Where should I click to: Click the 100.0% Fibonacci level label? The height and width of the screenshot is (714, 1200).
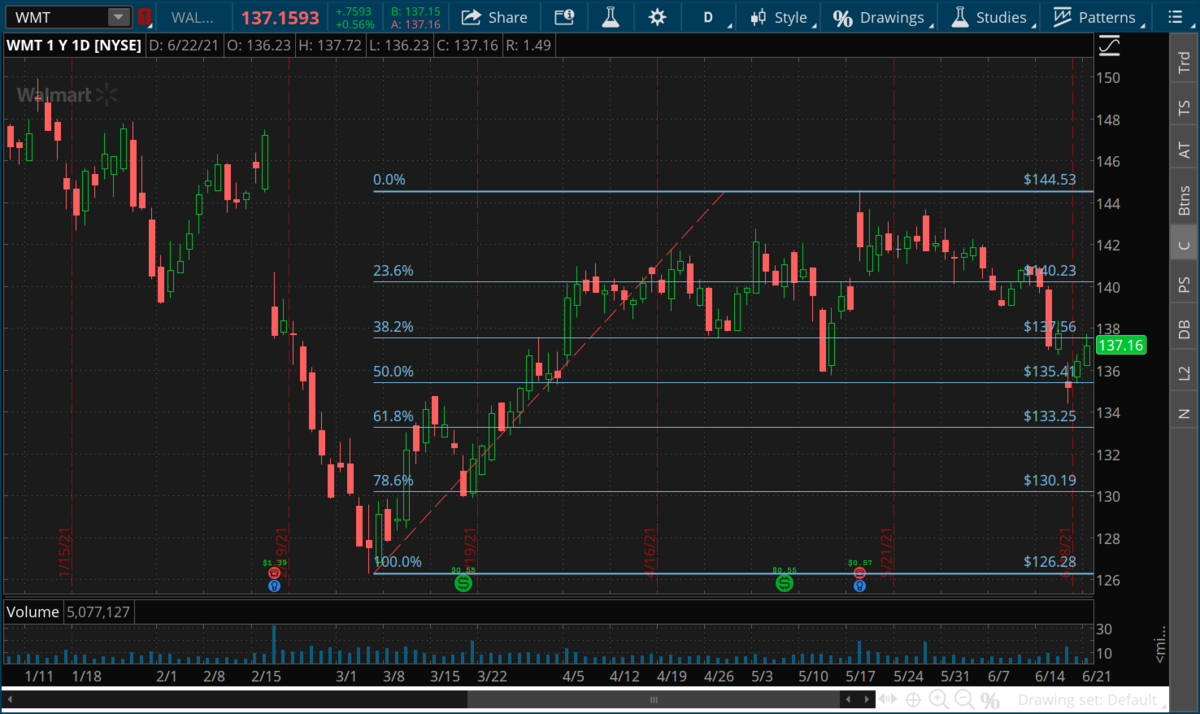coord(398,562)
